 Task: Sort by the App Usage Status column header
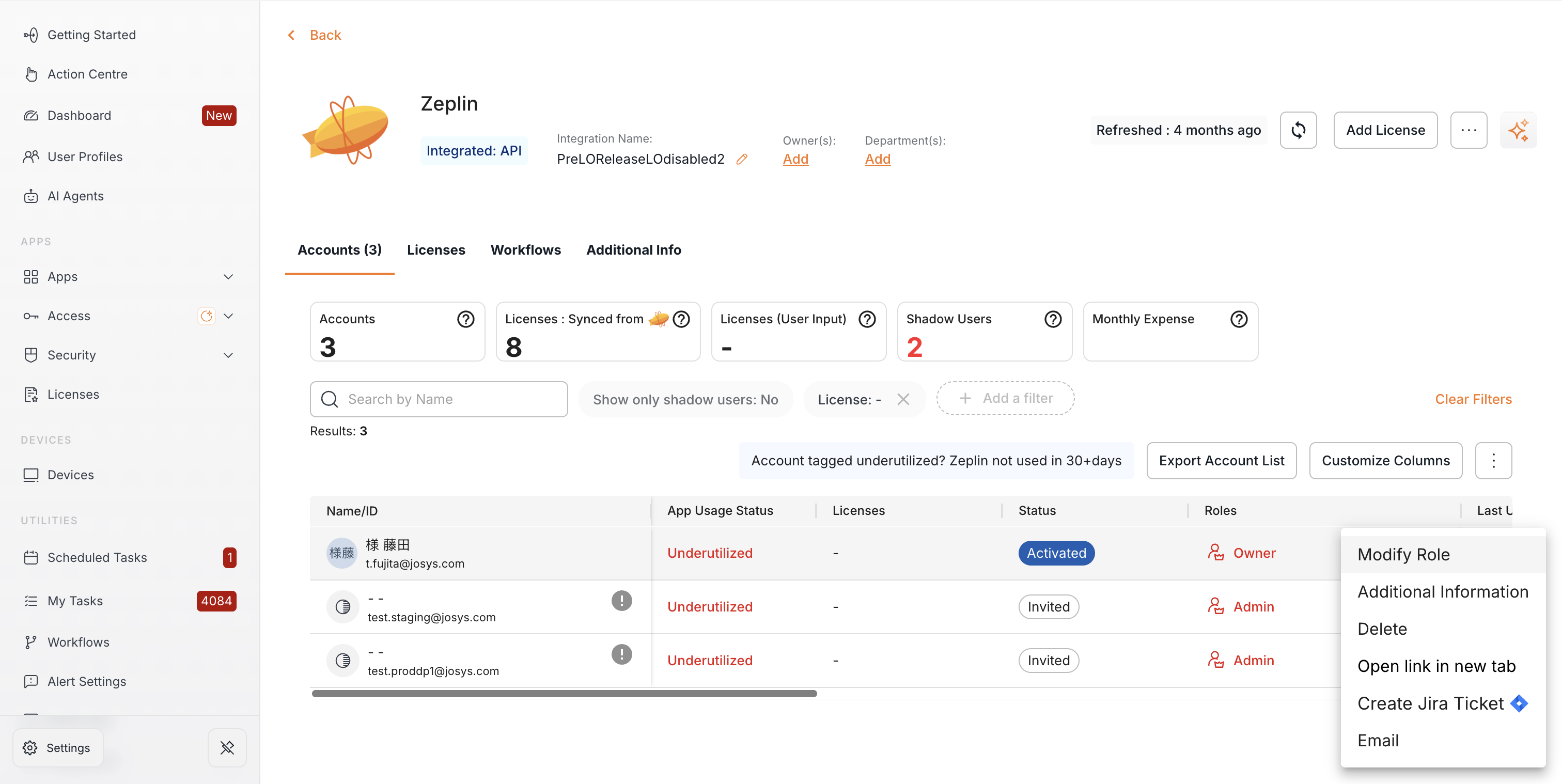[x=721, y=511]
